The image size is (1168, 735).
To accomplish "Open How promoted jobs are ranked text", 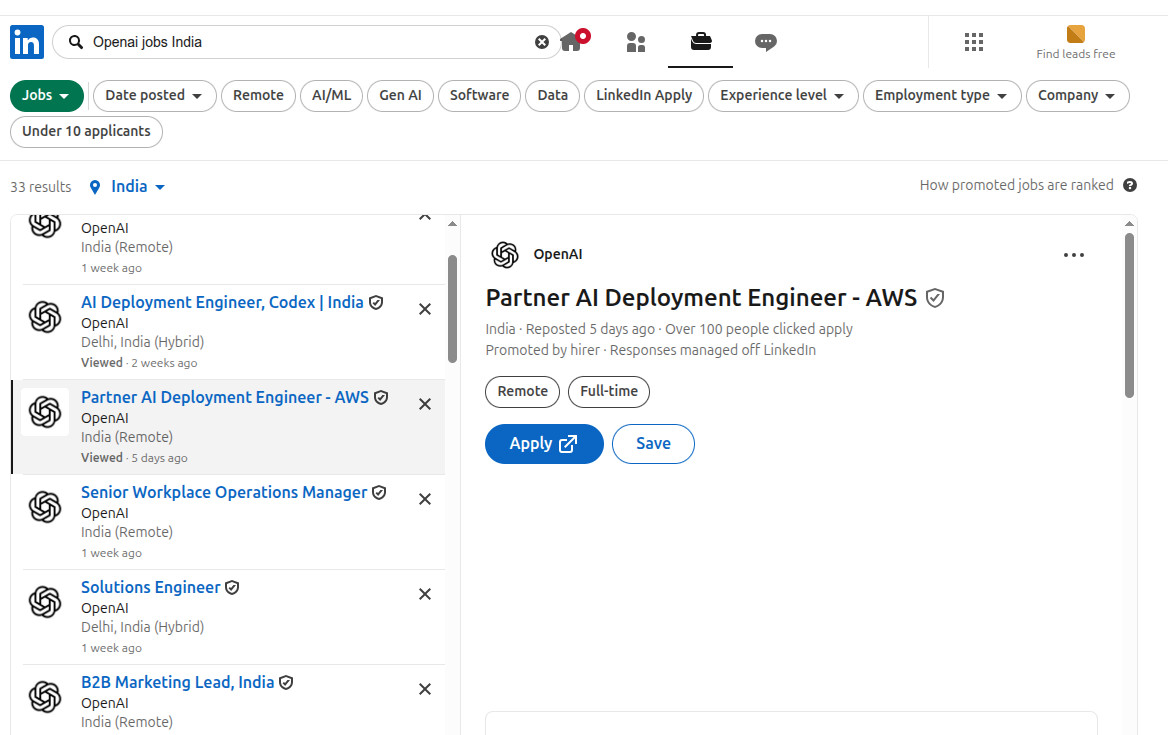I will [1016, 185].
